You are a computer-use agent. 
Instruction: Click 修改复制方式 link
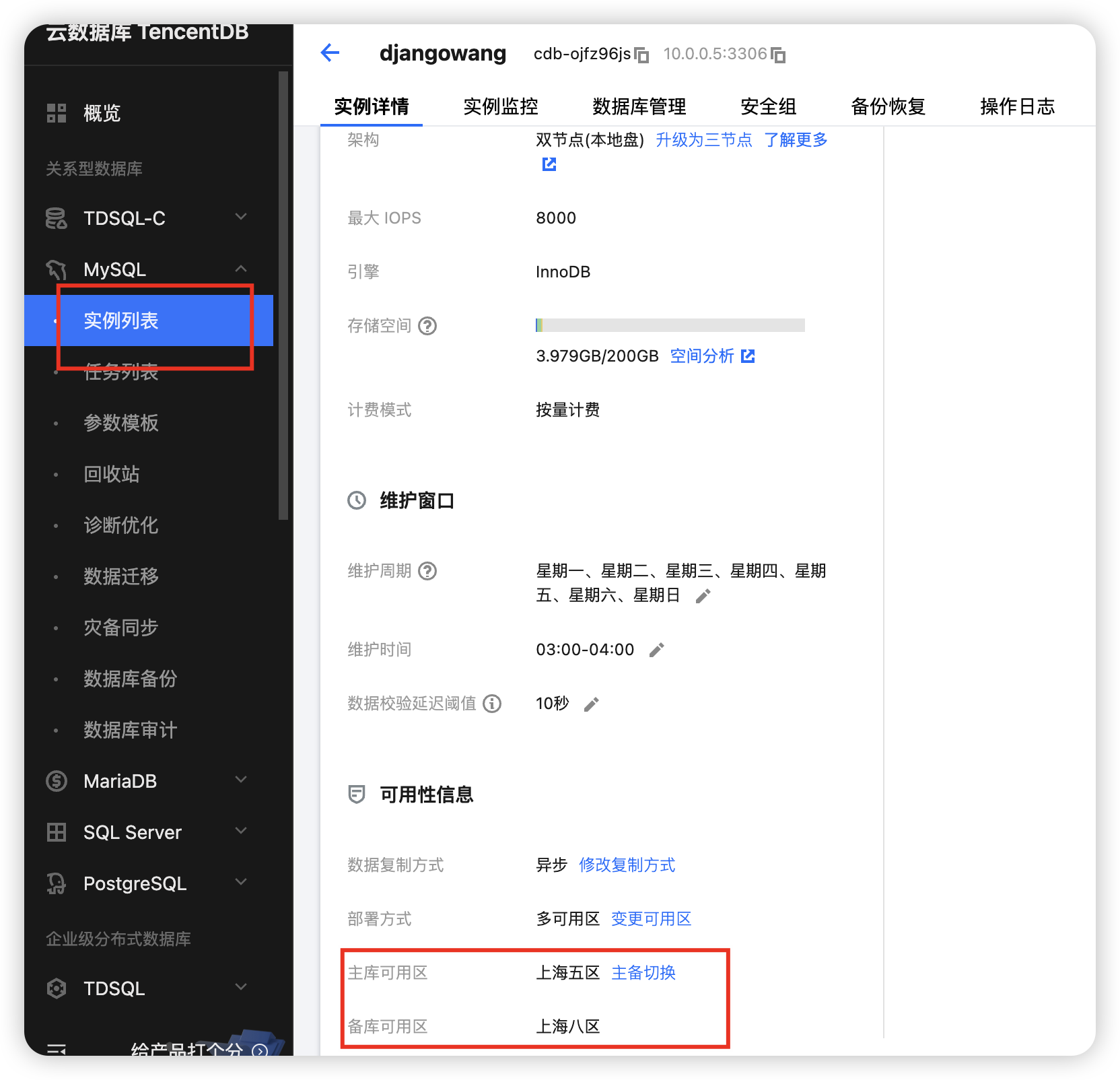click(x=627, y=865)
